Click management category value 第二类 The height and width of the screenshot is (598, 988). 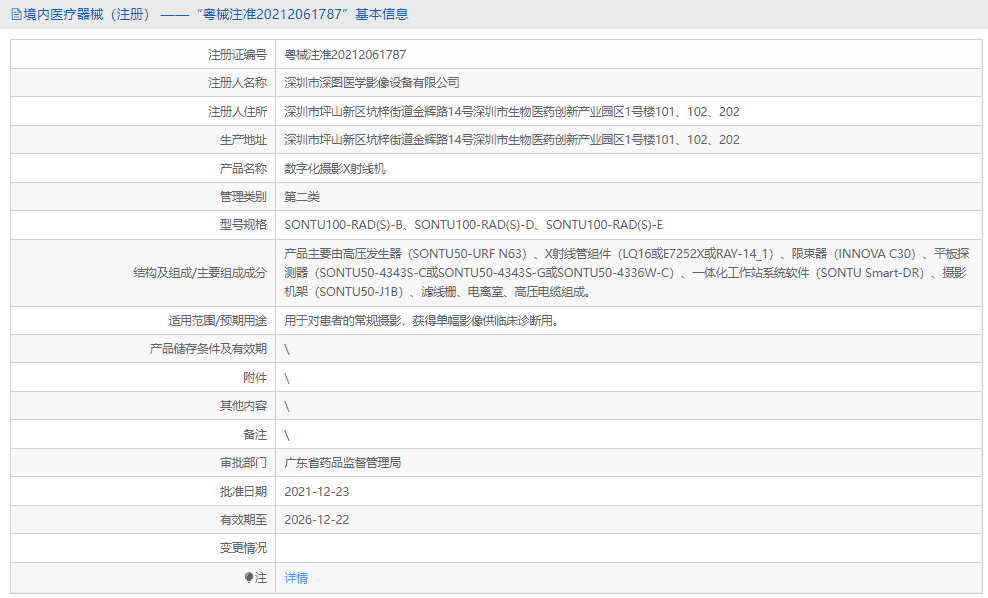coord(302,197)
